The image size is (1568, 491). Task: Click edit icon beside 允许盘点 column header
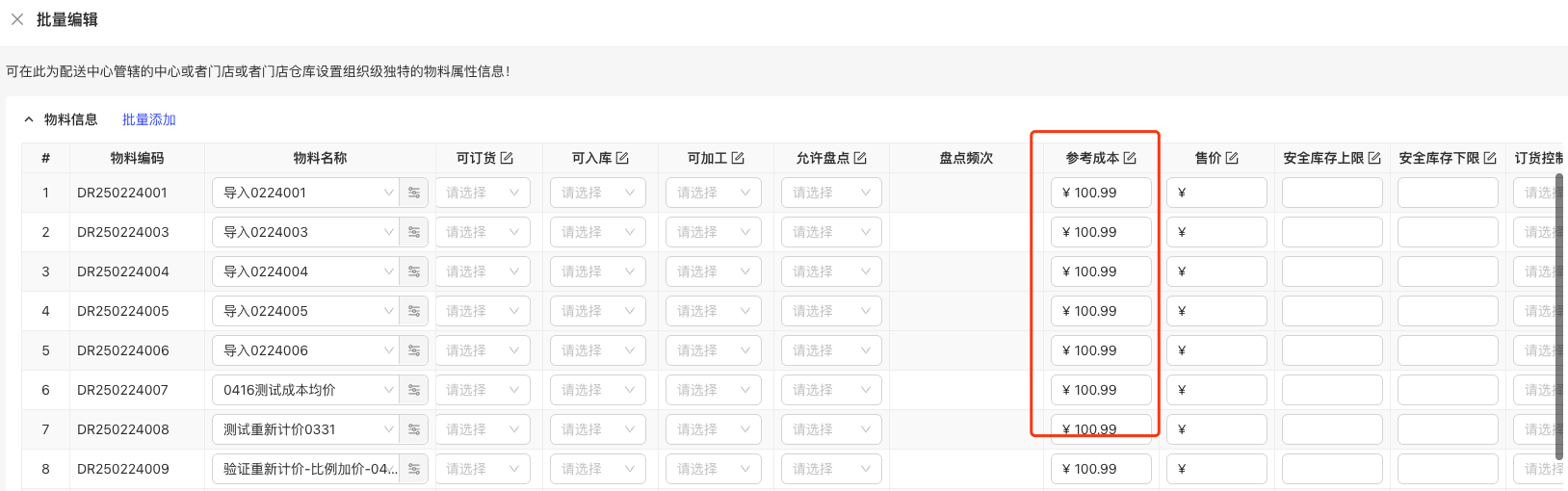click(x=860, y=158)
